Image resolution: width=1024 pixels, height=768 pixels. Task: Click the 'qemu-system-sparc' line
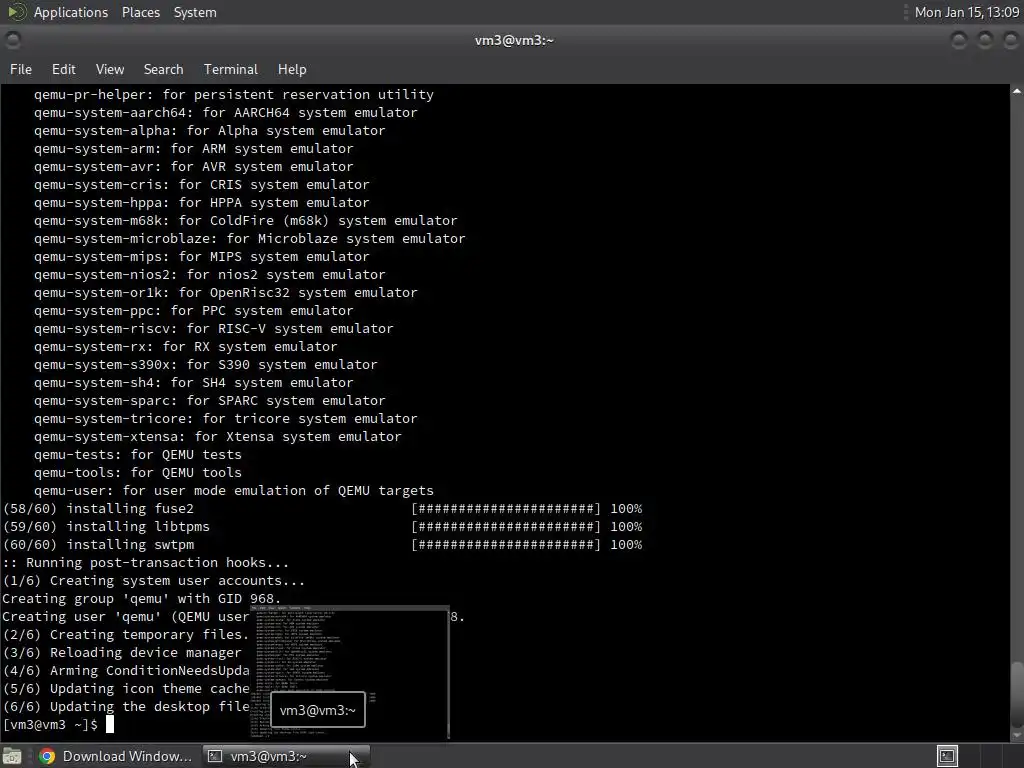point(210,401)
